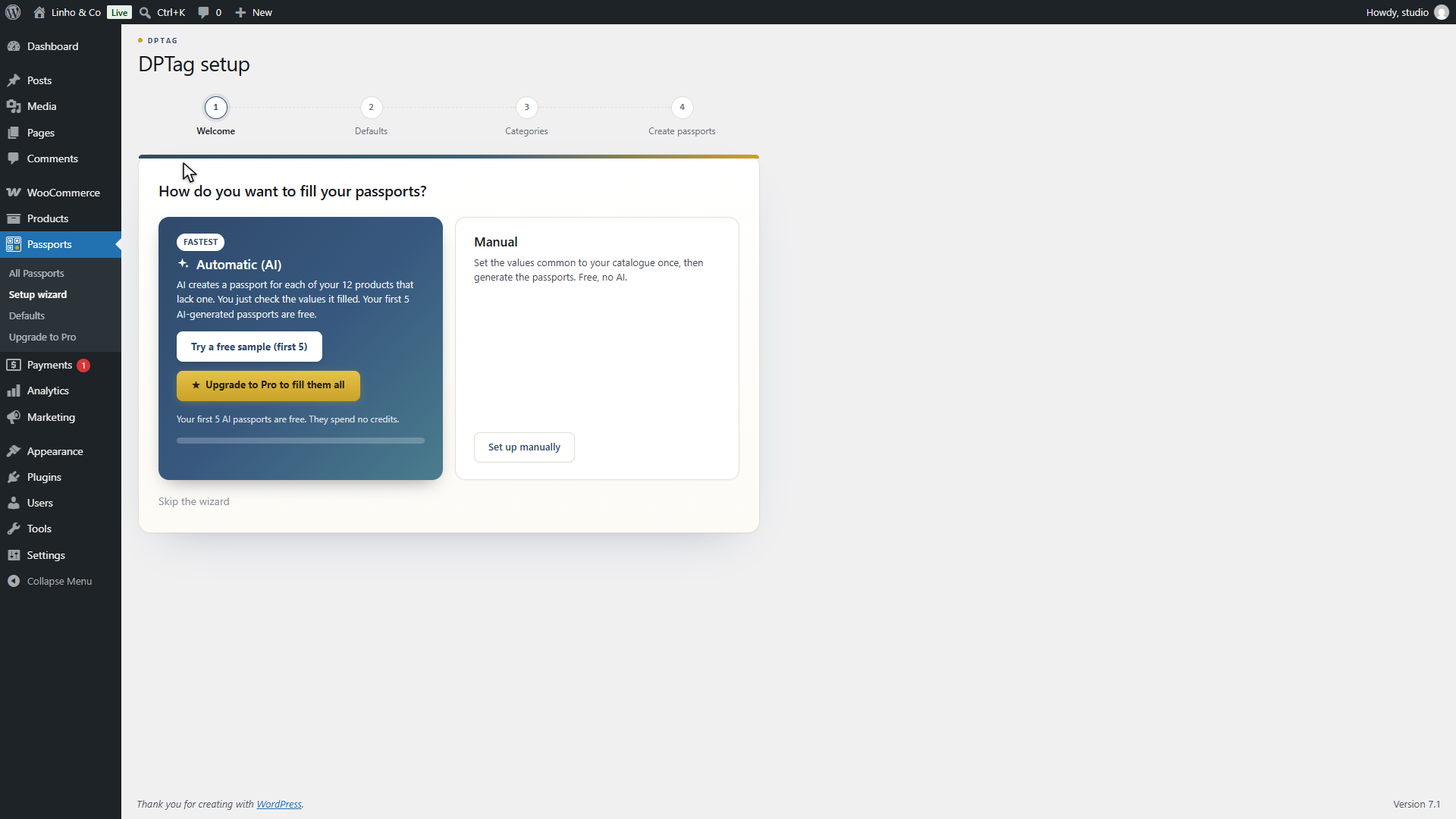Click the Marketing megaphone icon

[14, 417]
